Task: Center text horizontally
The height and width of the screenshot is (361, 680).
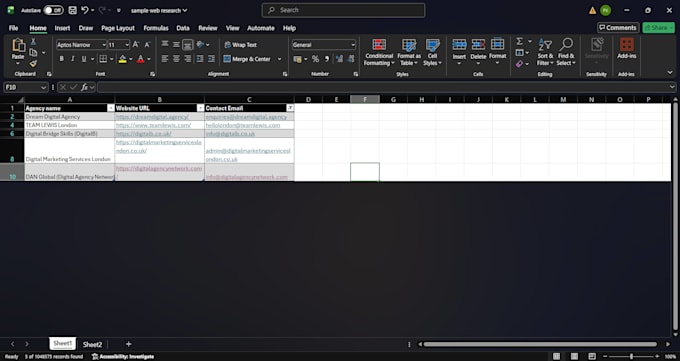Action: [176, 59]
